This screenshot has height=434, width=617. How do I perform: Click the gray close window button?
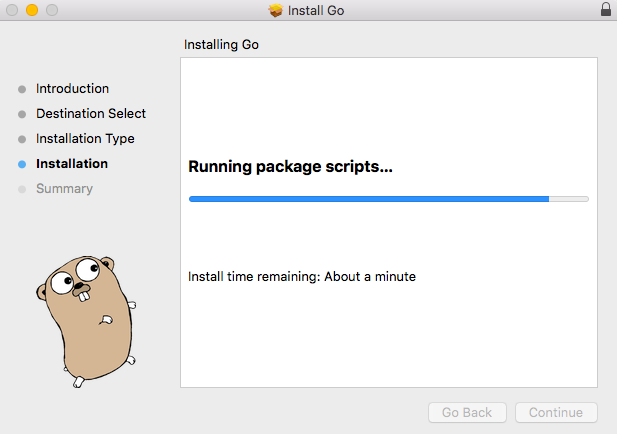[x=12, y=10]
